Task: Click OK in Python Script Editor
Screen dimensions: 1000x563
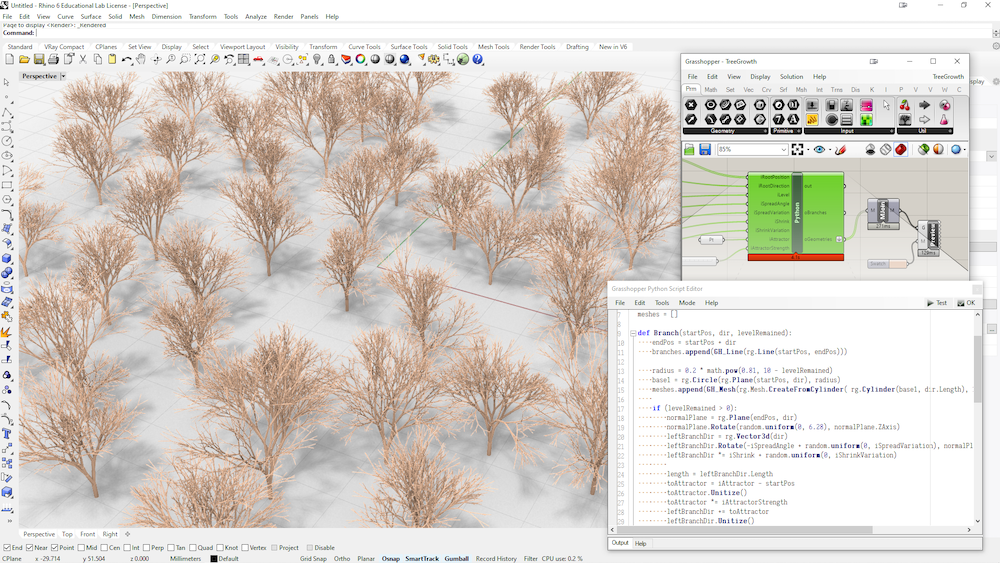Action: tap(966, 303)
